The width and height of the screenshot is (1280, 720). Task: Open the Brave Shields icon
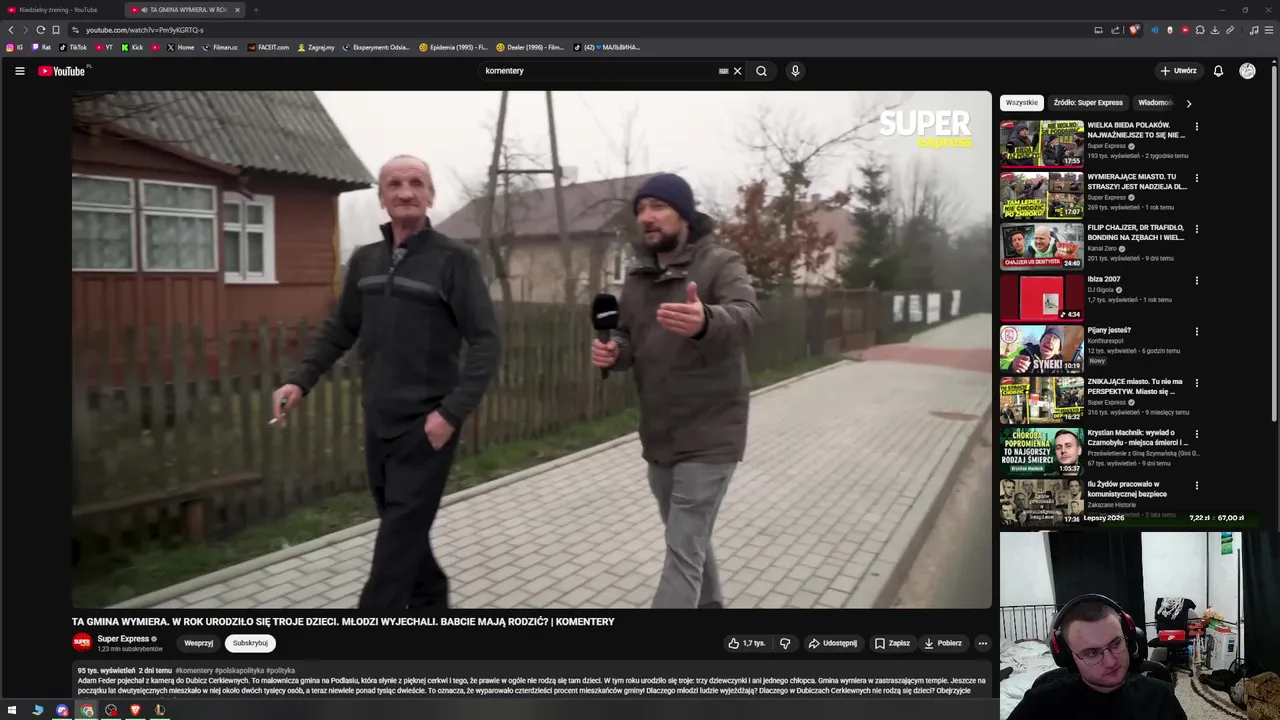point(1134,30)
